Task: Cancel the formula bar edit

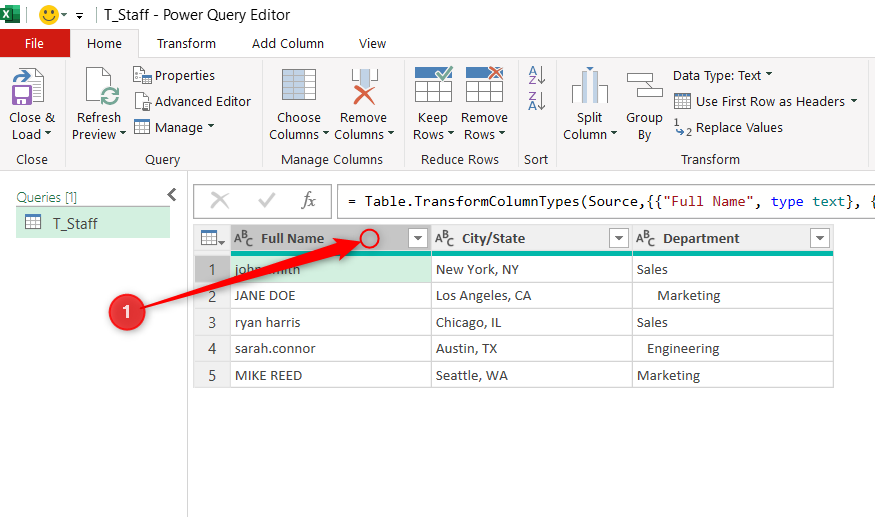Action: [x=220, y=200]
